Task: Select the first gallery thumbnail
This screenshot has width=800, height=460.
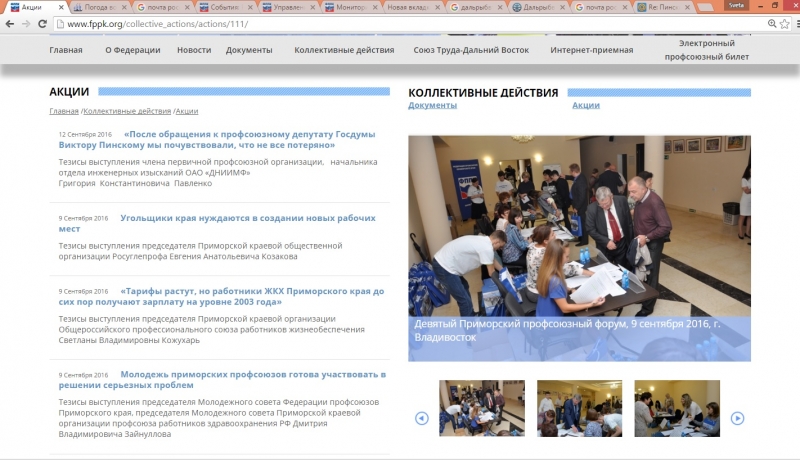Action: [x=482, y=408]
